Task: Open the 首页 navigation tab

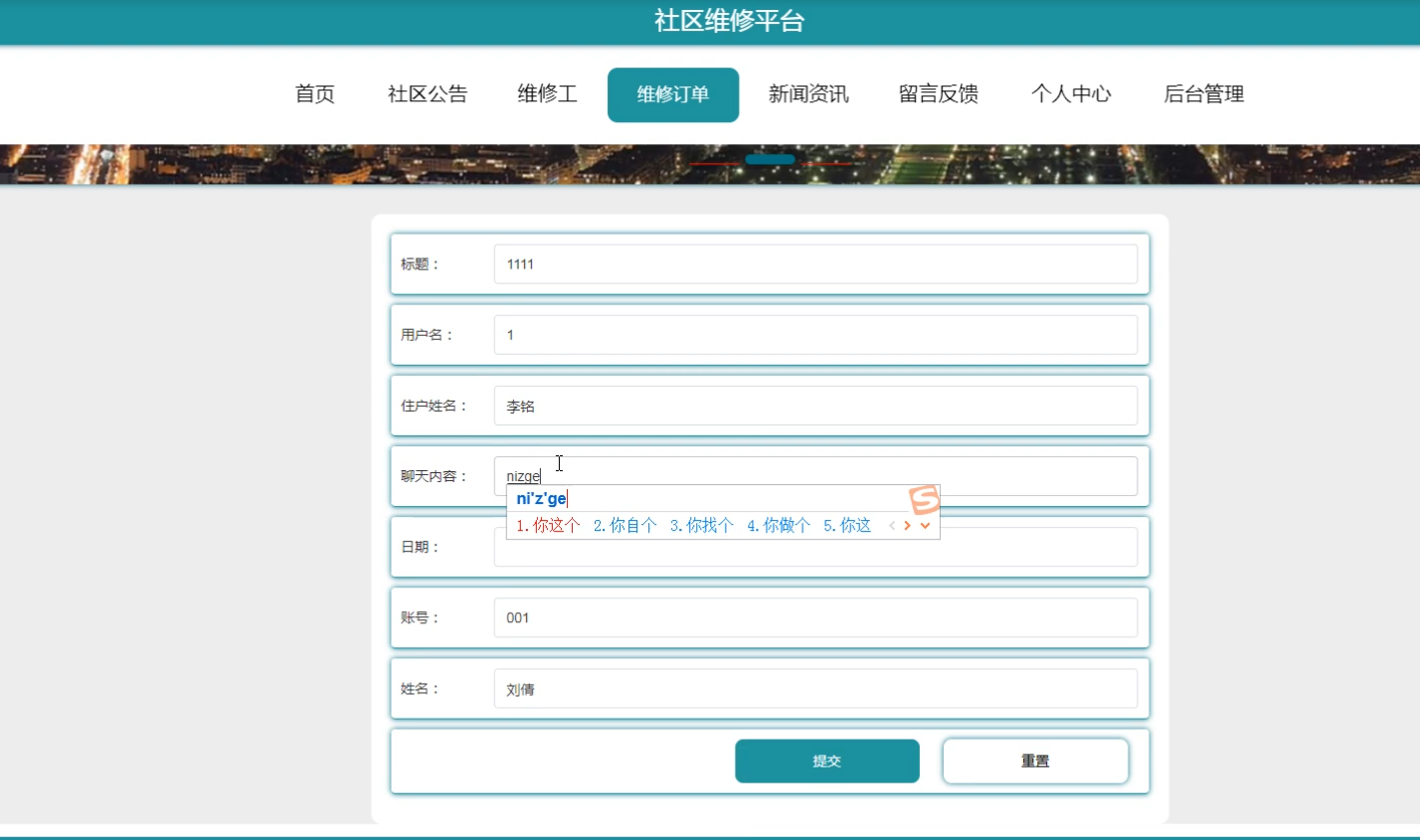Action: pyautogui.click(x=315, y=94)
